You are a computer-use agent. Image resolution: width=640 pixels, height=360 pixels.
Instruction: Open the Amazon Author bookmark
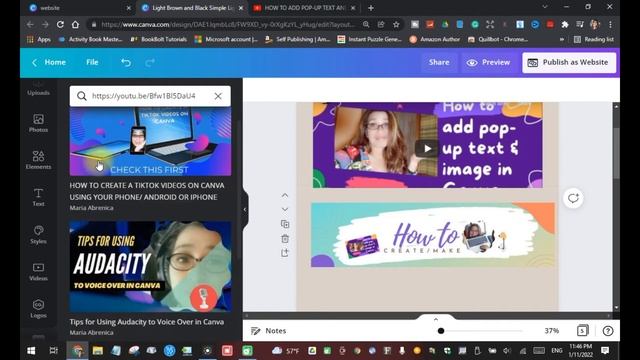(x=434, y=40)
